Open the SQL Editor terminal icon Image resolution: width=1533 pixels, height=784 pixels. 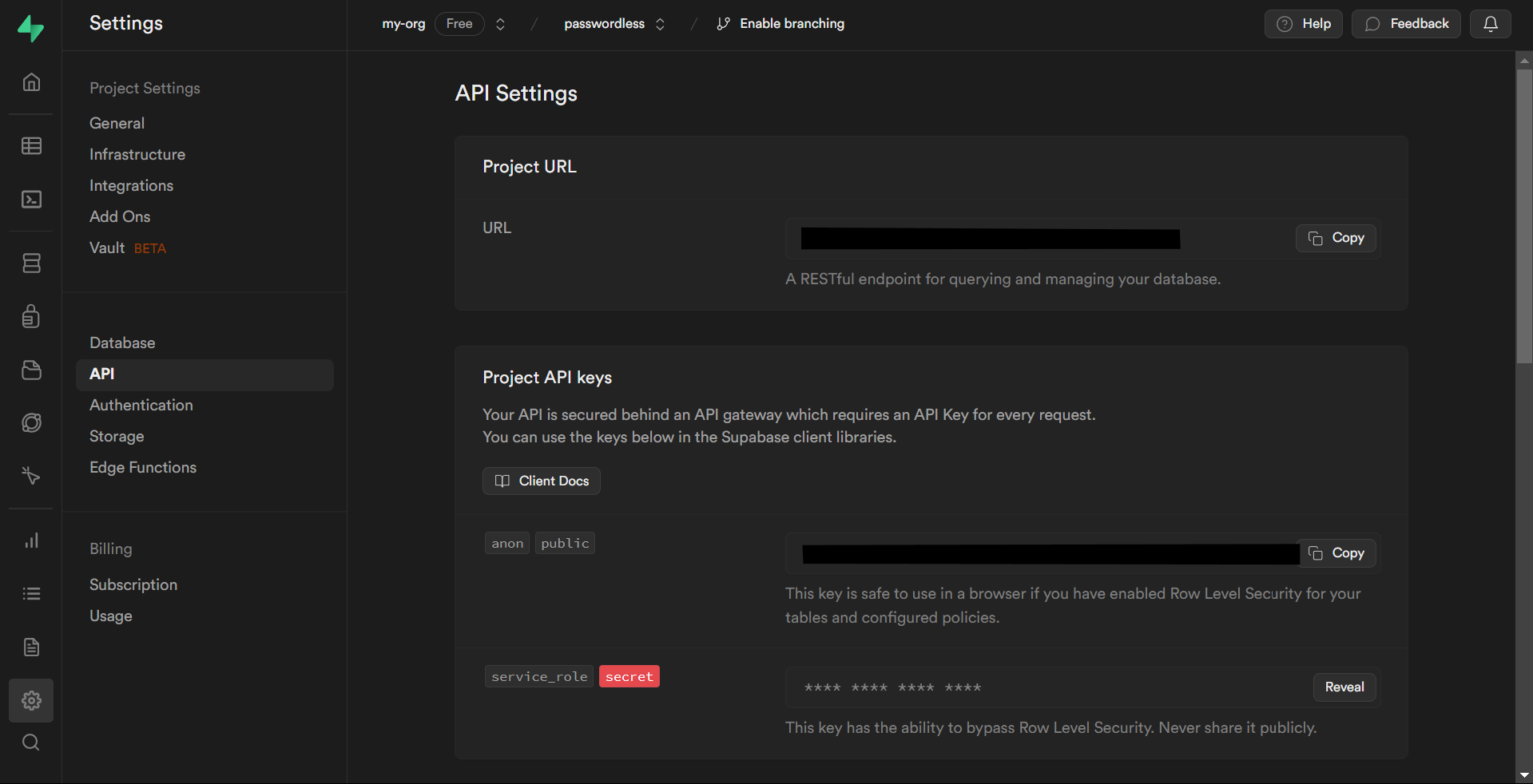31,199
